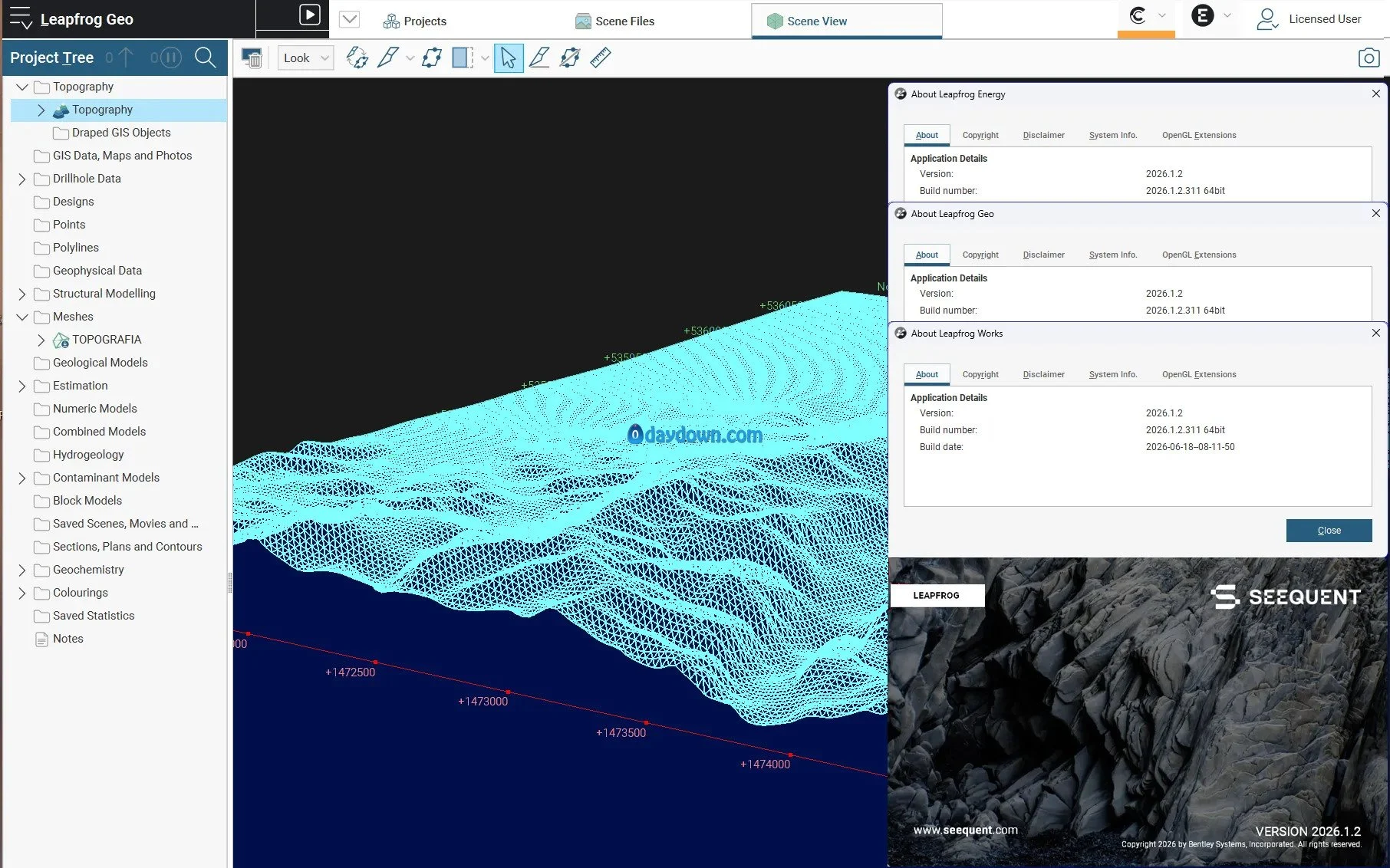
Task: Click the rotate scene tool icon
Action: point(357,58)
